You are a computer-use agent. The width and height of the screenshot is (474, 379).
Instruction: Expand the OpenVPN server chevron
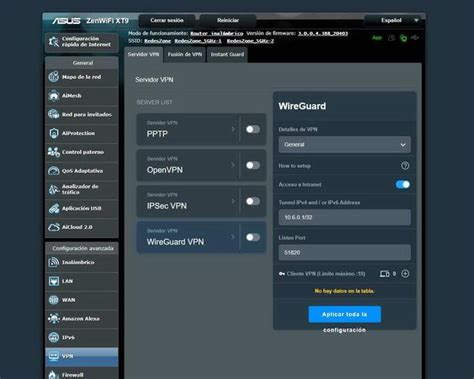[x=233, y=165]
